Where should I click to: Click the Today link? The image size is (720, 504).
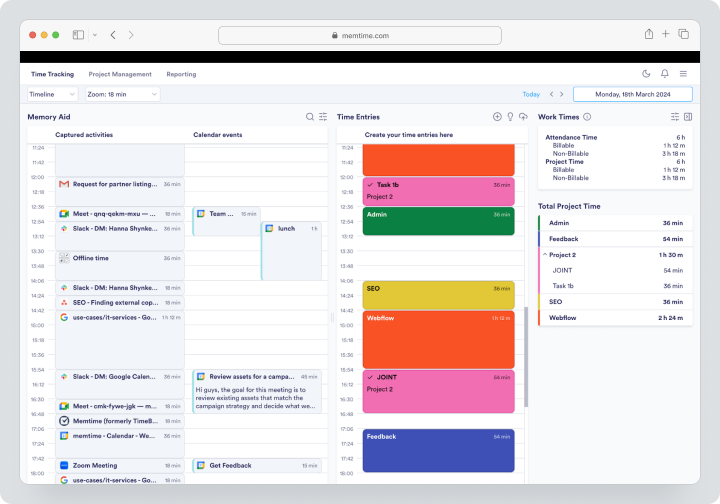(531, 95)
